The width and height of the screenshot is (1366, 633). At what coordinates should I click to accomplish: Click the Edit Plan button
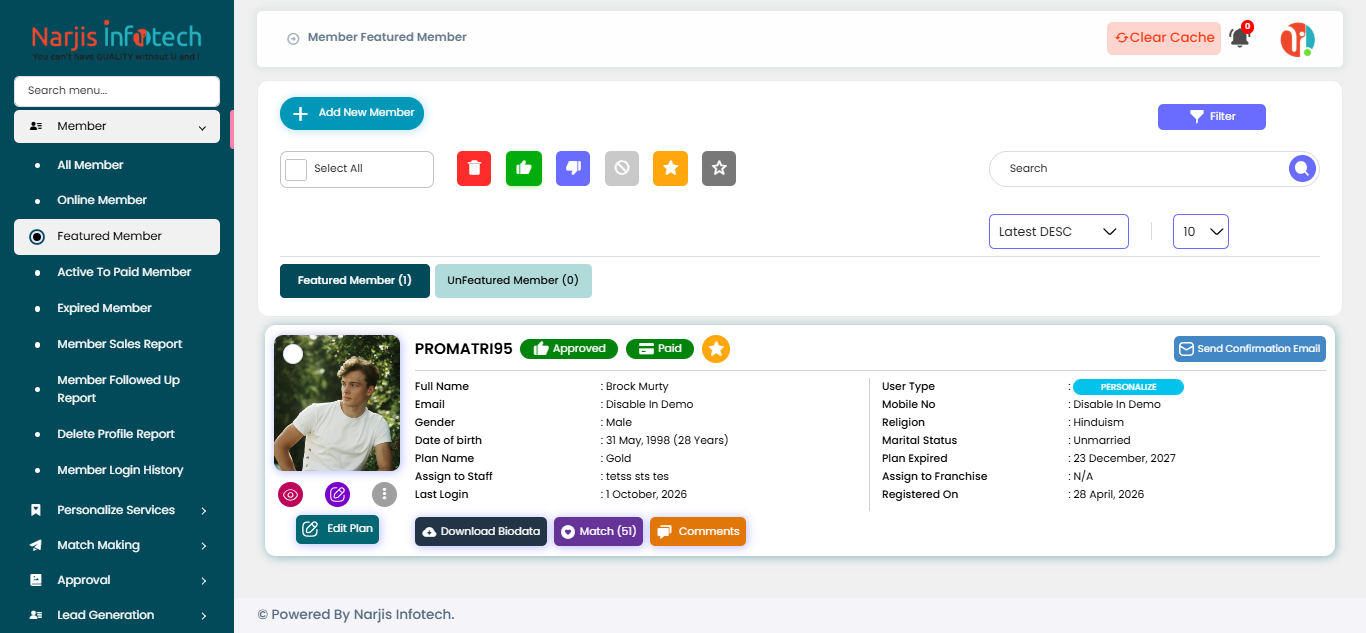coord(338,529)
